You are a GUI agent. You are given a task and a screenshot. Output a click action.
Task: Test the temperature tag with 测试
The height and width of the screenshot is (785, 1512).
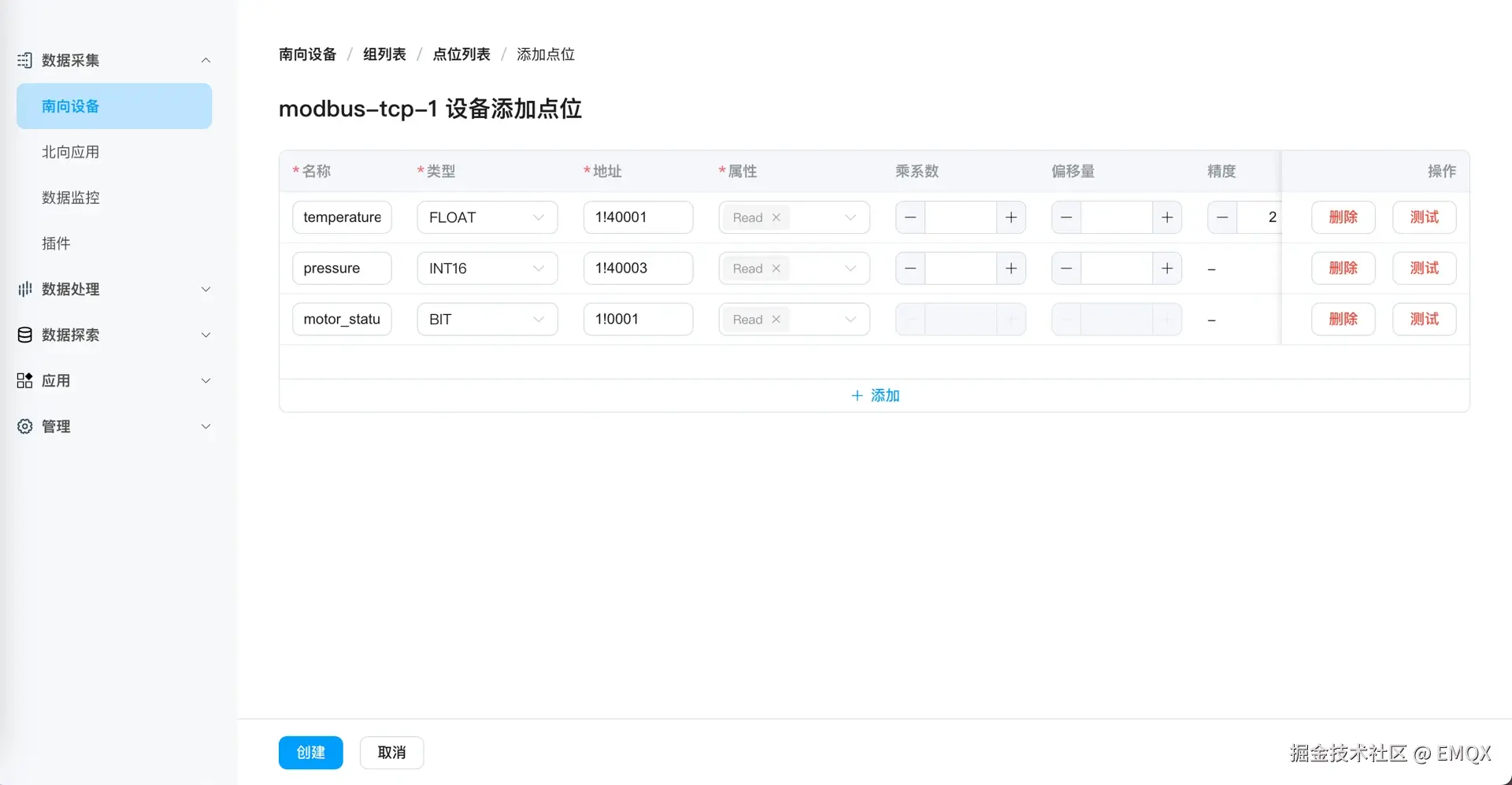(x=1424, y=217)
